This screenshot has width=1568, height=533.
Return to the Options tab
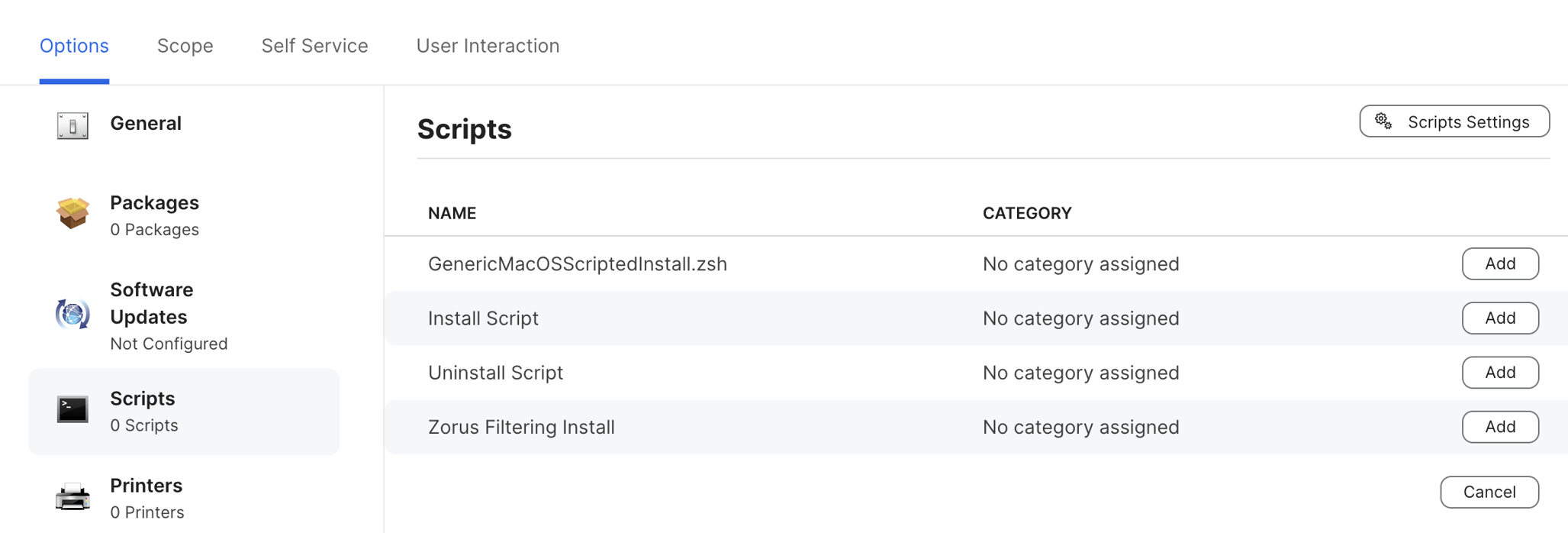[73, 46]
